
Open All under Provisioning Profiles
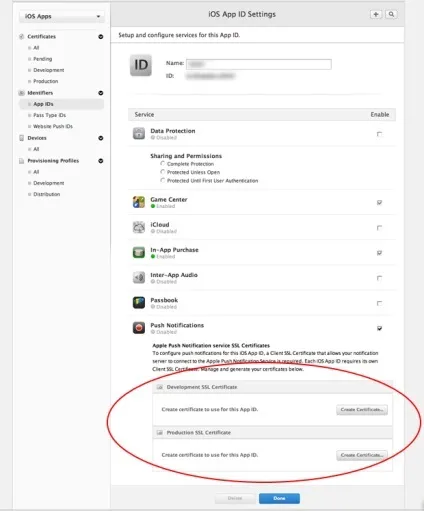coord(36,172)
